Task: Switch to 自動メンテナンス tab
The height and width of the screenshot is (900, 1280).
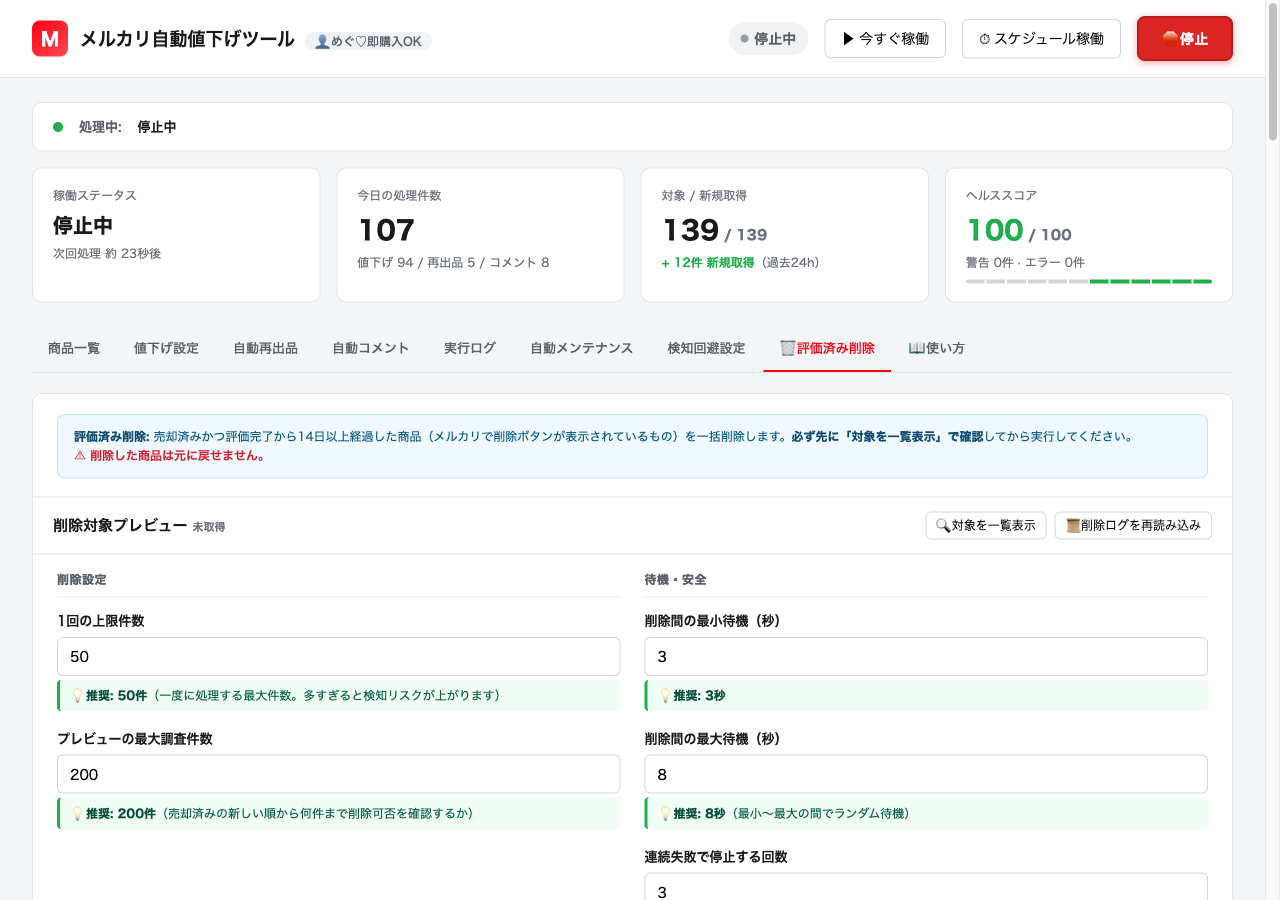Action: 582,348
